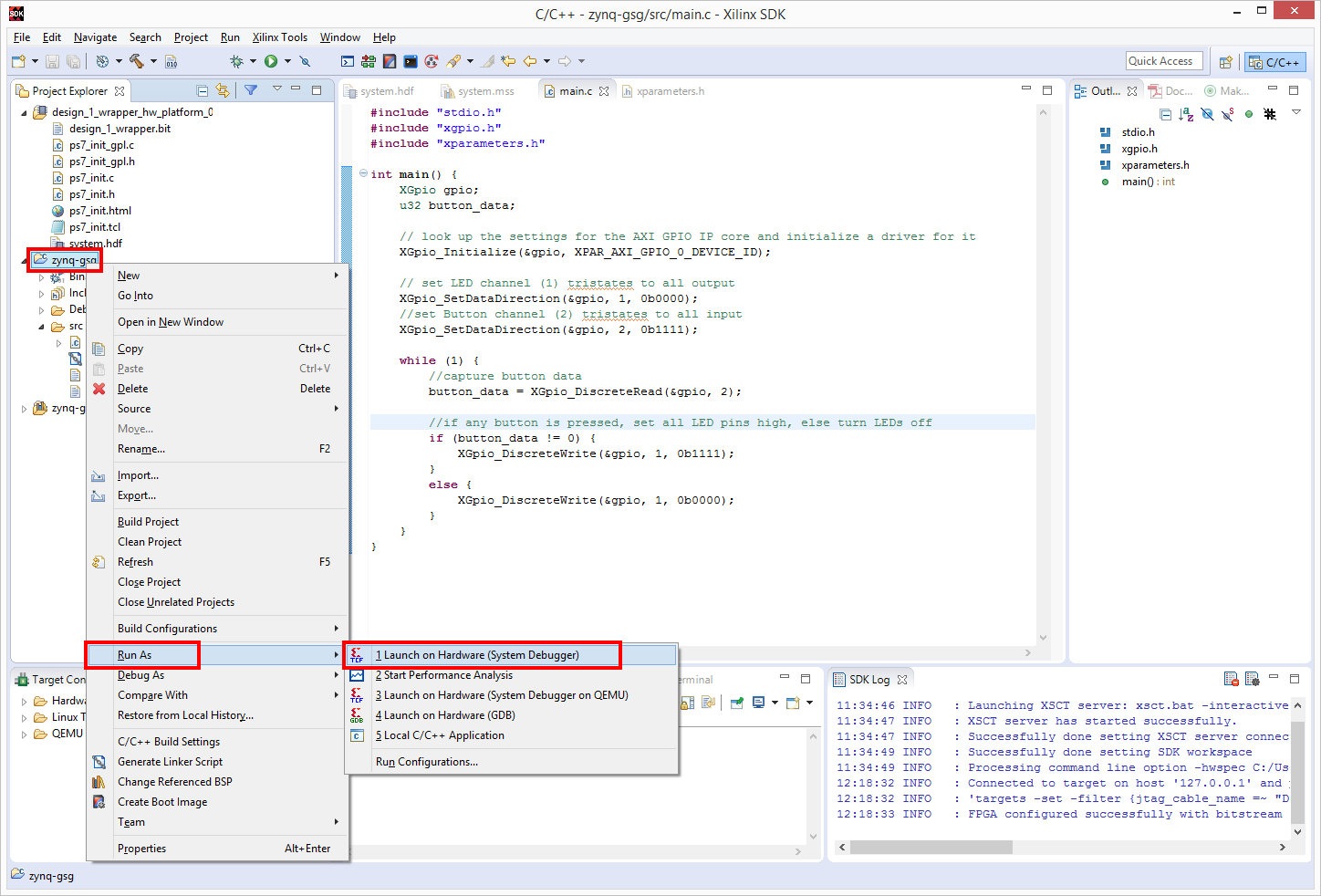
Task: Toggle Hide Non-Public Members green dot
Action: (x=1249, y=114)
